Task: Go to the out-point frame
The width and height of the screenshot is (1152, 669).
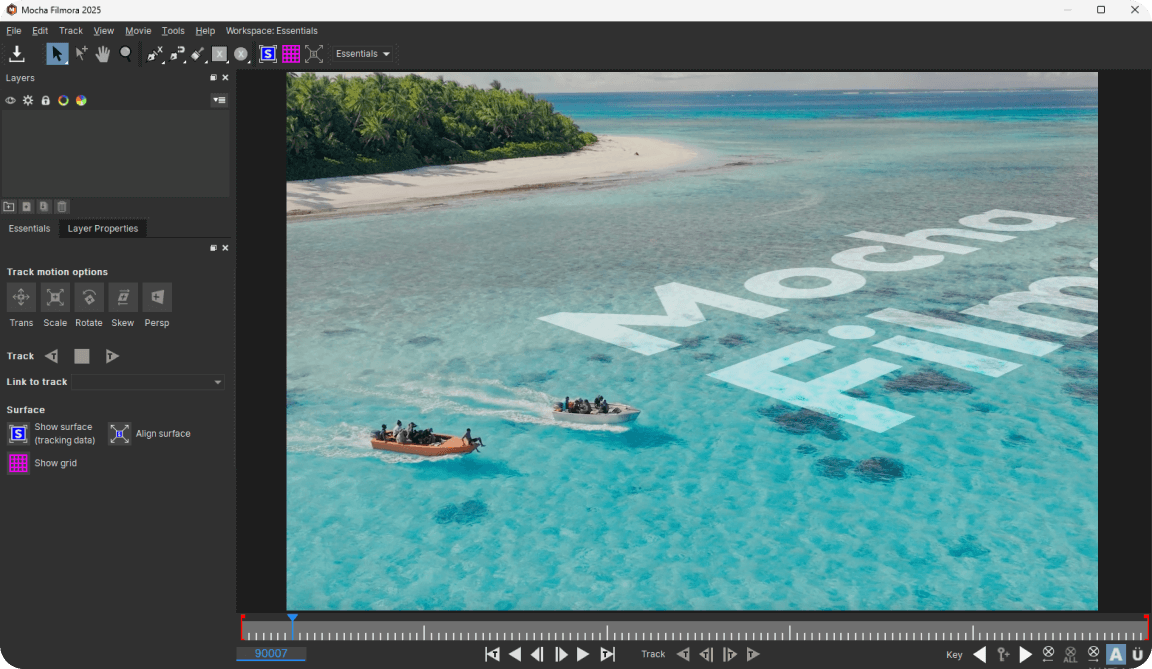Action: (x=607, y=654)
